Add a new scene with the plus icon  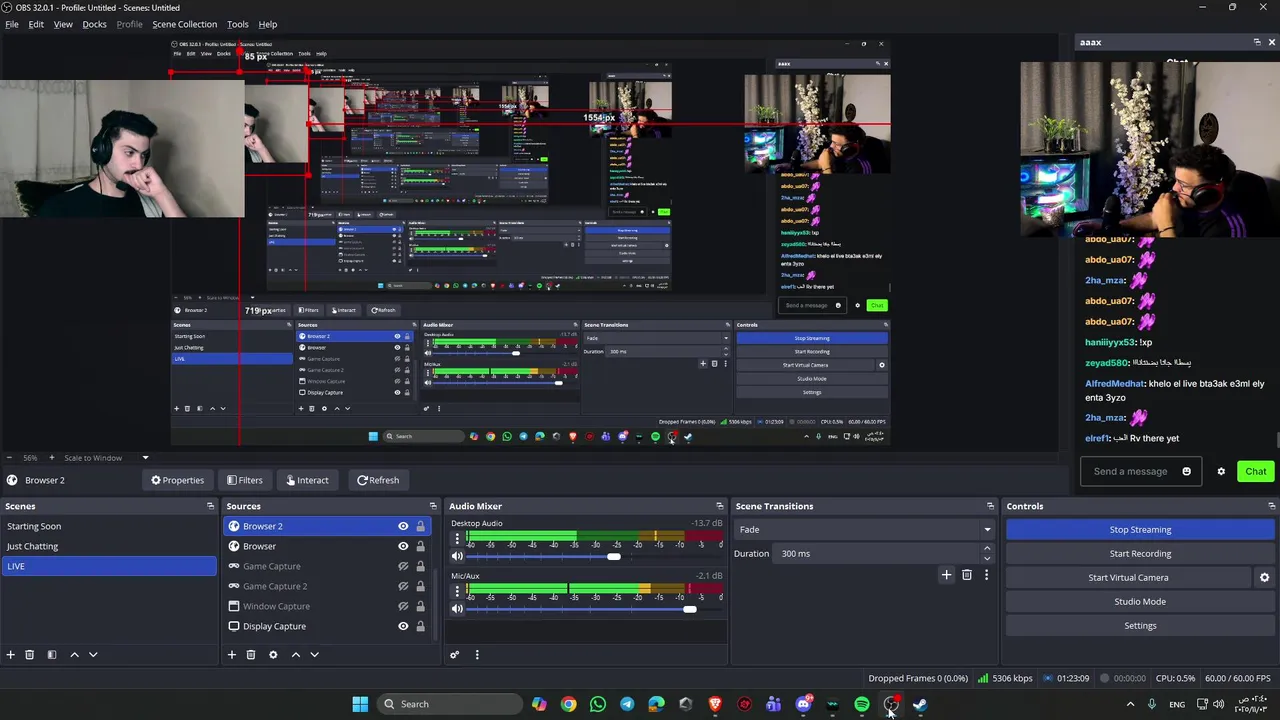tap(11, 654)
